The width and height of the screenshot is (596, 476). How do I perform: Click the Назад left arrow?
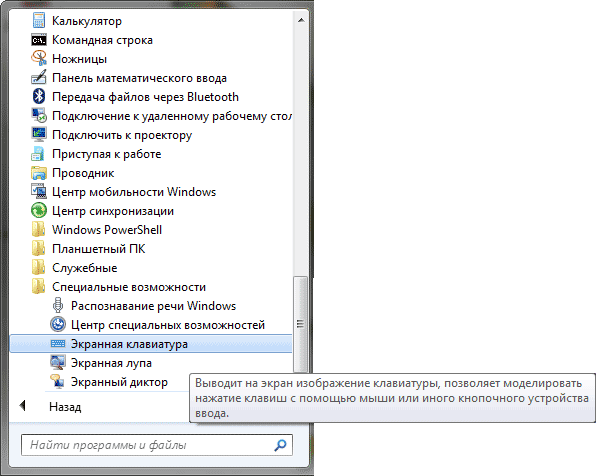pyautogui.click(x=22, y=406)
